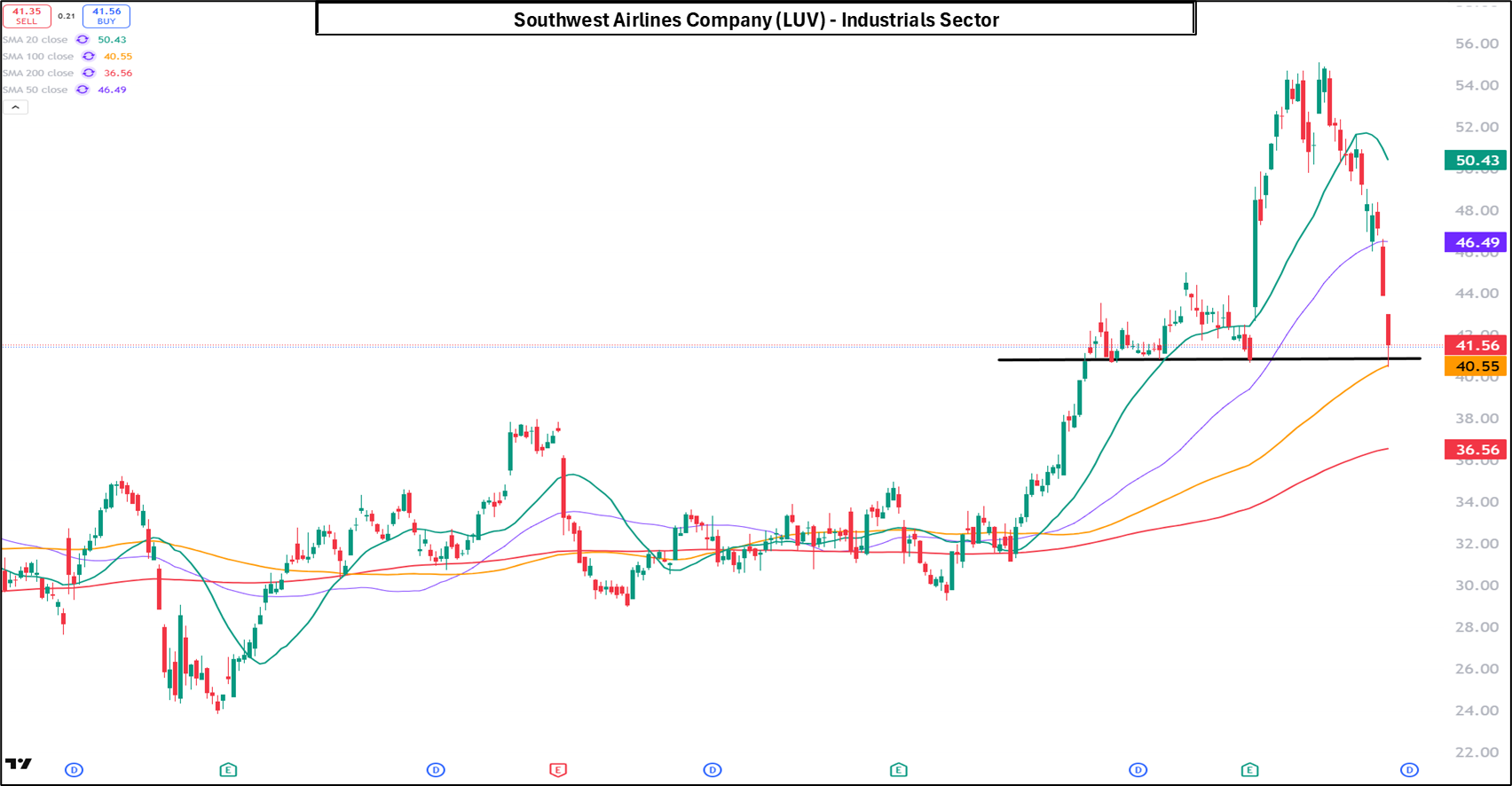Click the 52.00 price axis label

tap(1477, 127)
